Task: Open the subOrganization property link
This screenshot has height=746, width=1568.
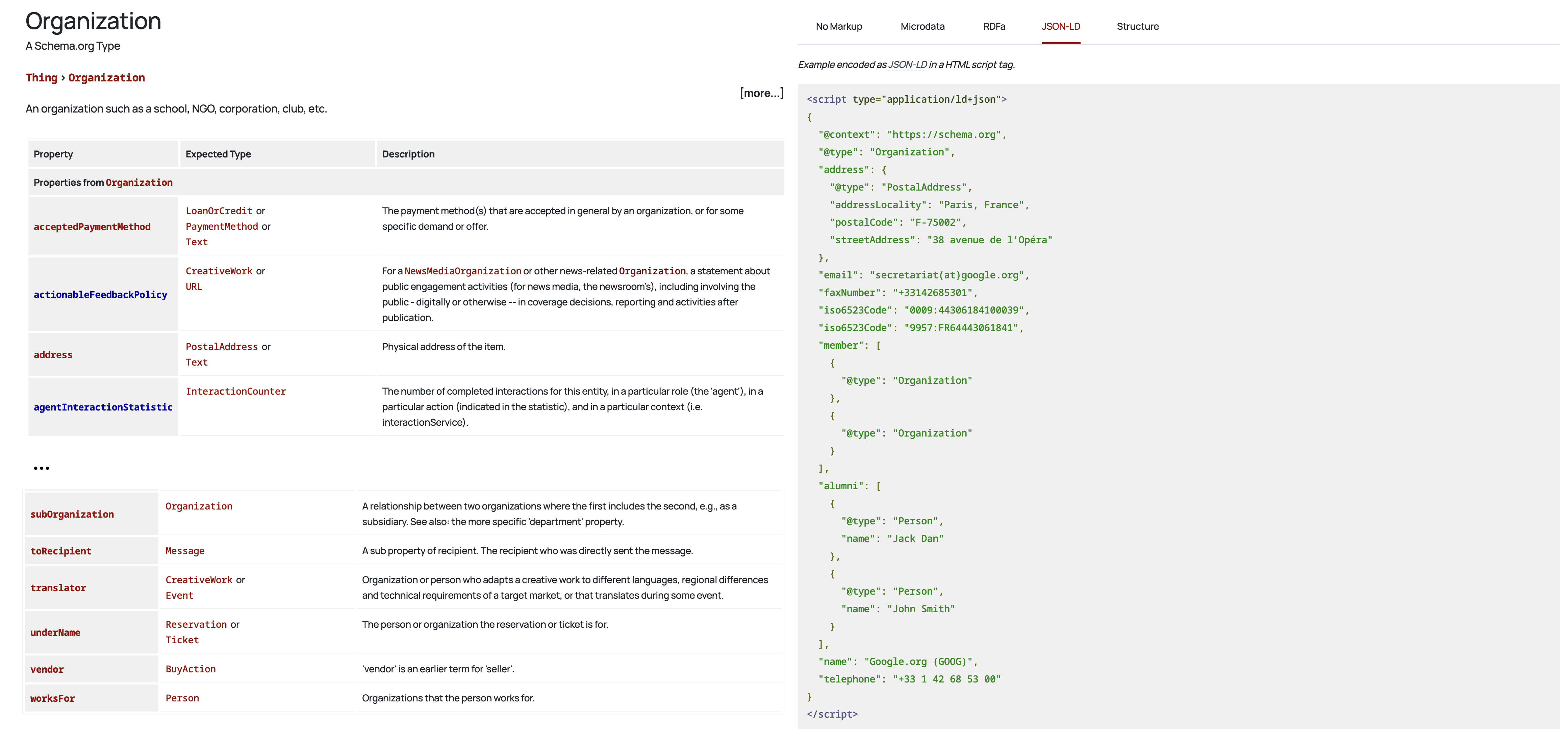Action: tap(72, 514)
